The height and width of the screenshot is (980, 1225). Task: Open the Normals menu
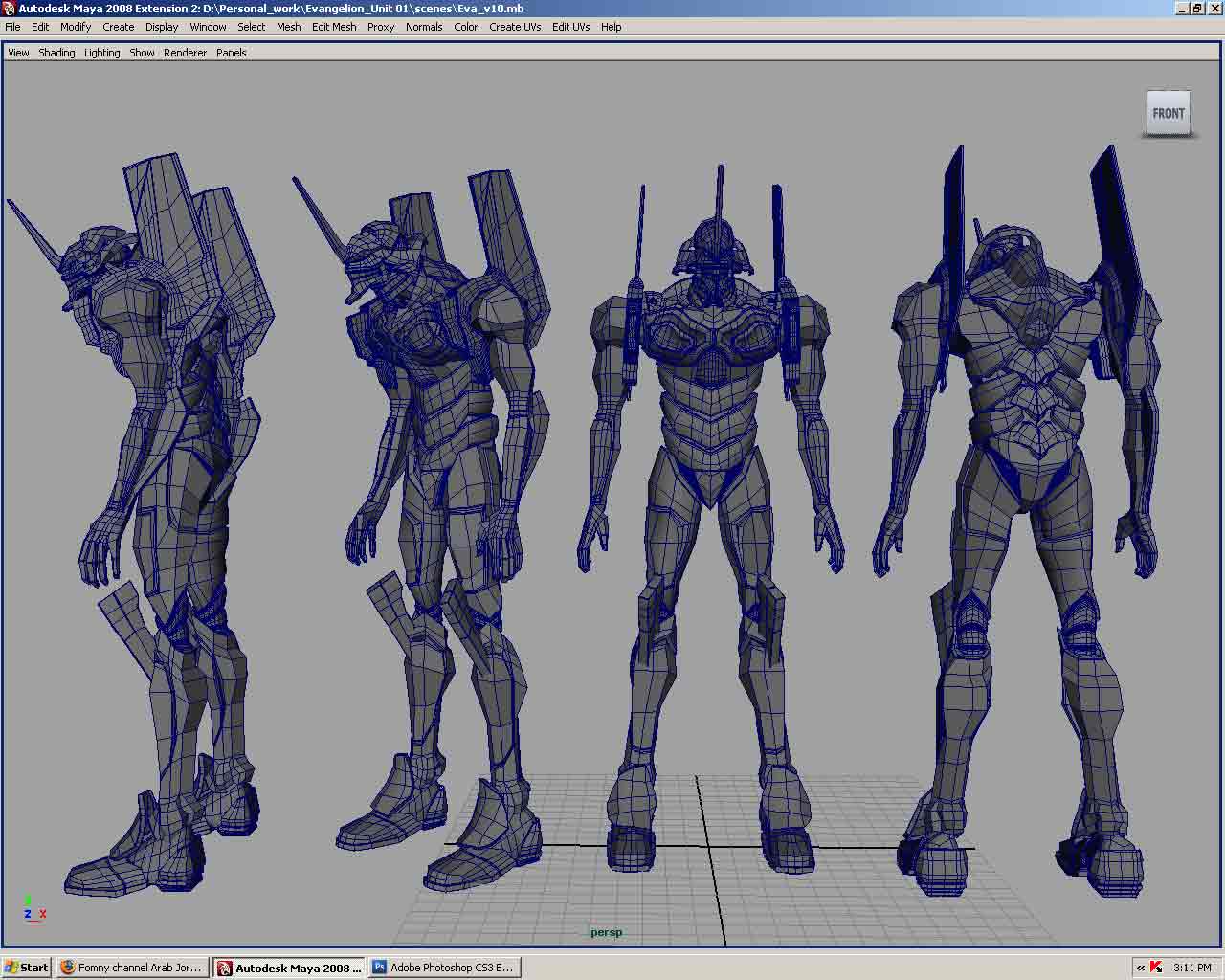coord(424,27)
